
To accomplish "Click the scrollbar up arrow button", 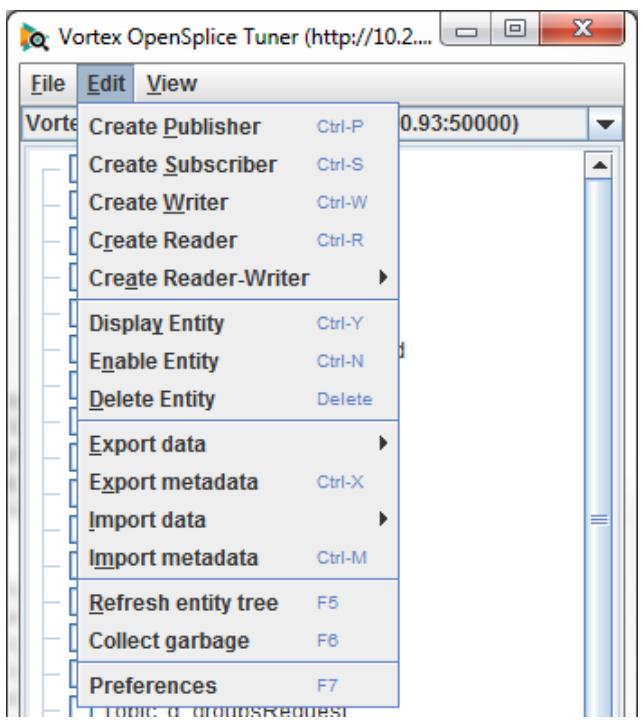I will tap(599, 165).
